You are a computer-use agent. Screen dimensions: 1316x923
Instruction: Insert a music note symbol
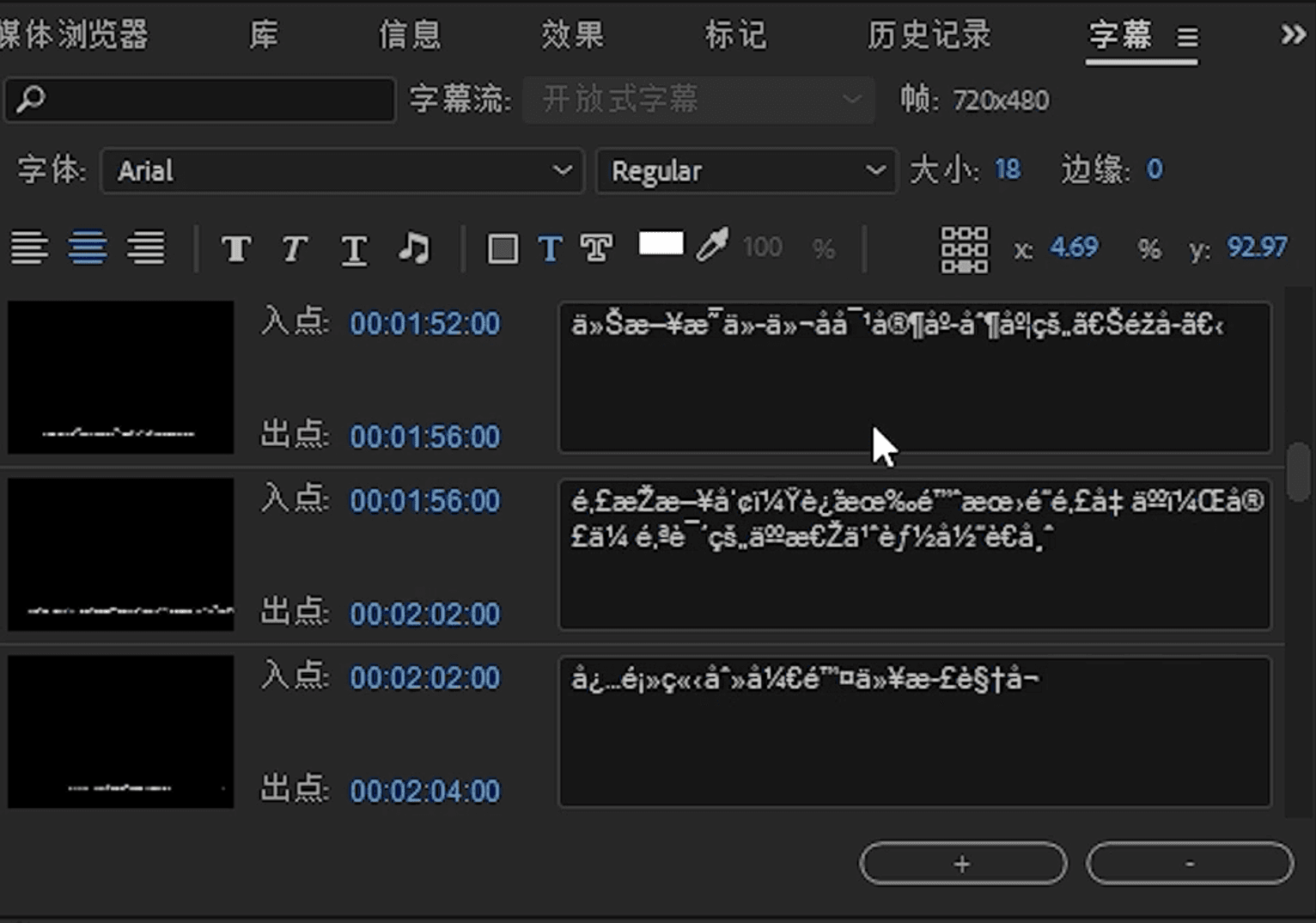pos(414,248)
